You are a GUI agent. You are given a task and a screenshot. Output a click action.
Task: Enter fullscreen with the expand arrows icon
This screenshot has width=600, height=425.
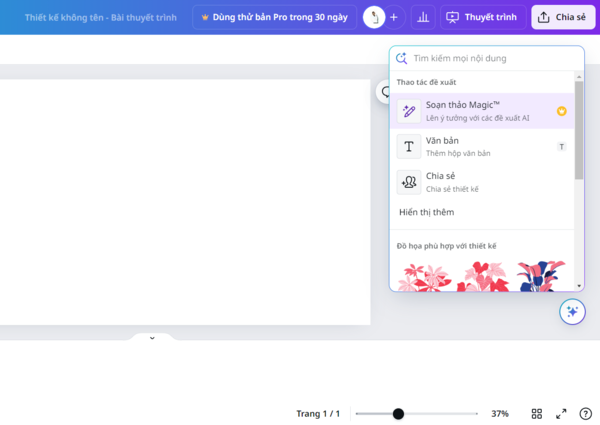pyautogui.click(x=561, y=414)
